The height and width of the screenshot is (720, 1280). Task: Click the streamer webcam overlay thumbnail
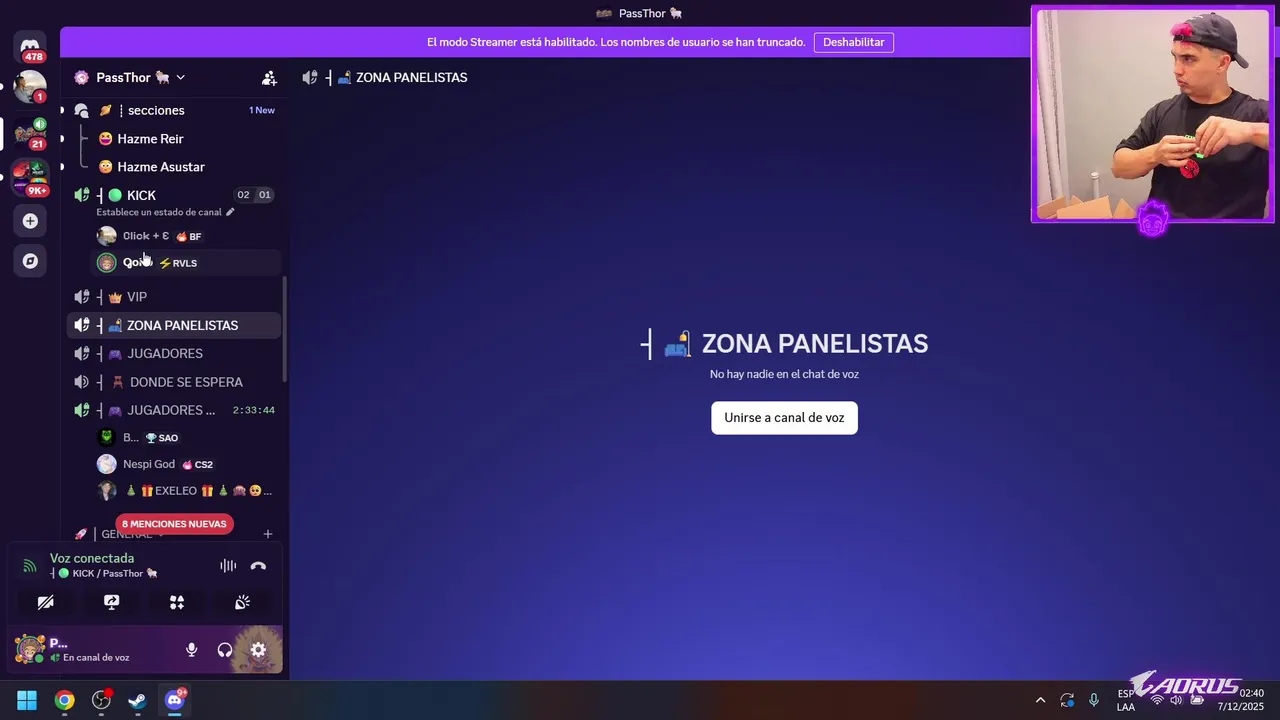pyautogui.click(x=1153, y=114)
